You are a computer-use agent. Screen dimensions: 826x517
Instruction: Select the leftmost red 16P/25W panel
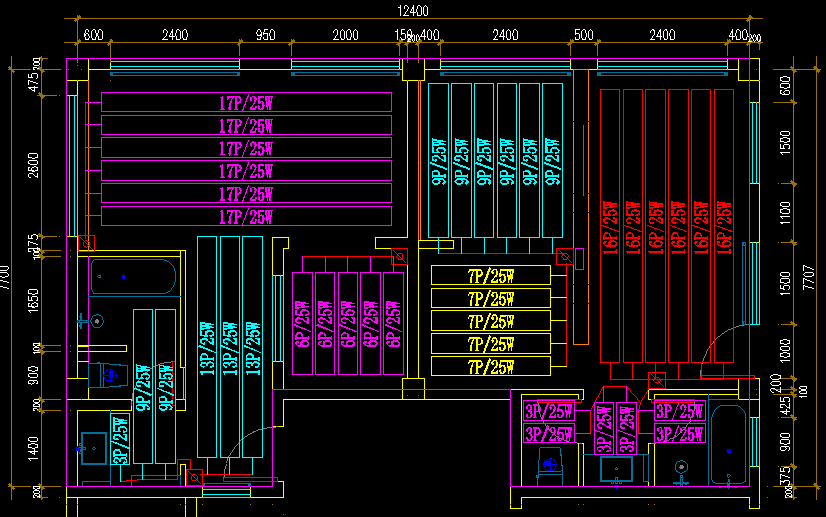610,225
